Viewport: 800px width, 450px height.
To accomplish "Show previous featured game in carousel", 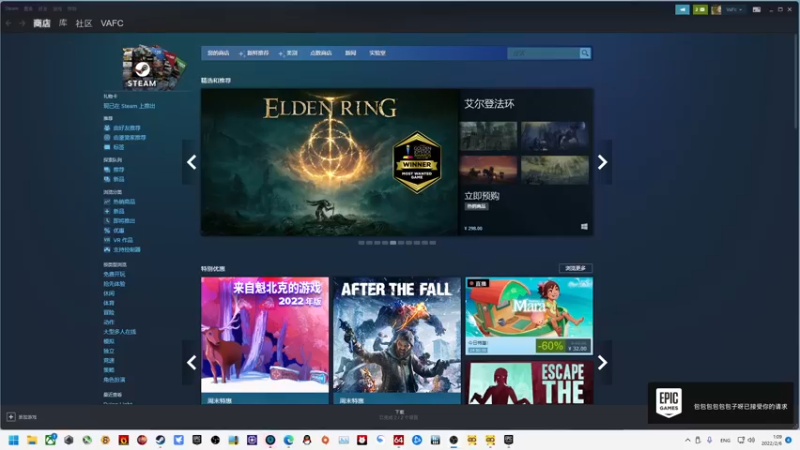I will (191, 163).
